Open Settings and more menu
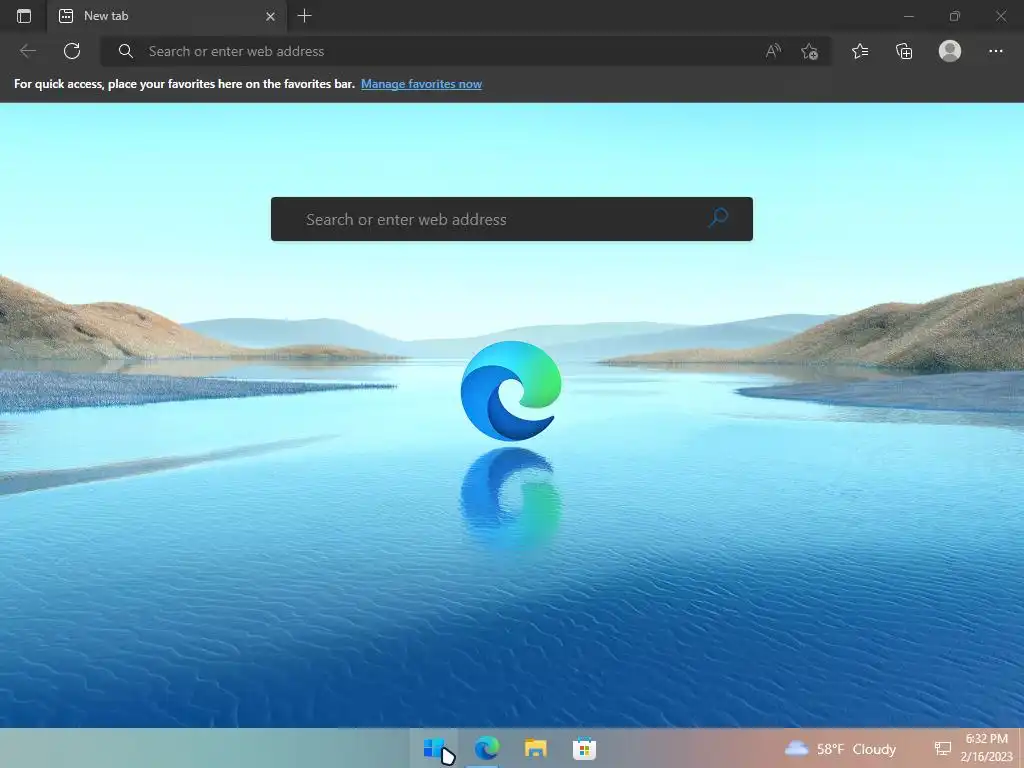This screenshot has width=1024, height=768. coord(995,51)
